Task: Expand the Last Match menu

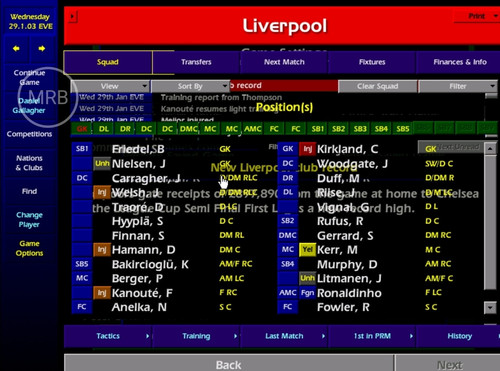Action: [284, 336]
